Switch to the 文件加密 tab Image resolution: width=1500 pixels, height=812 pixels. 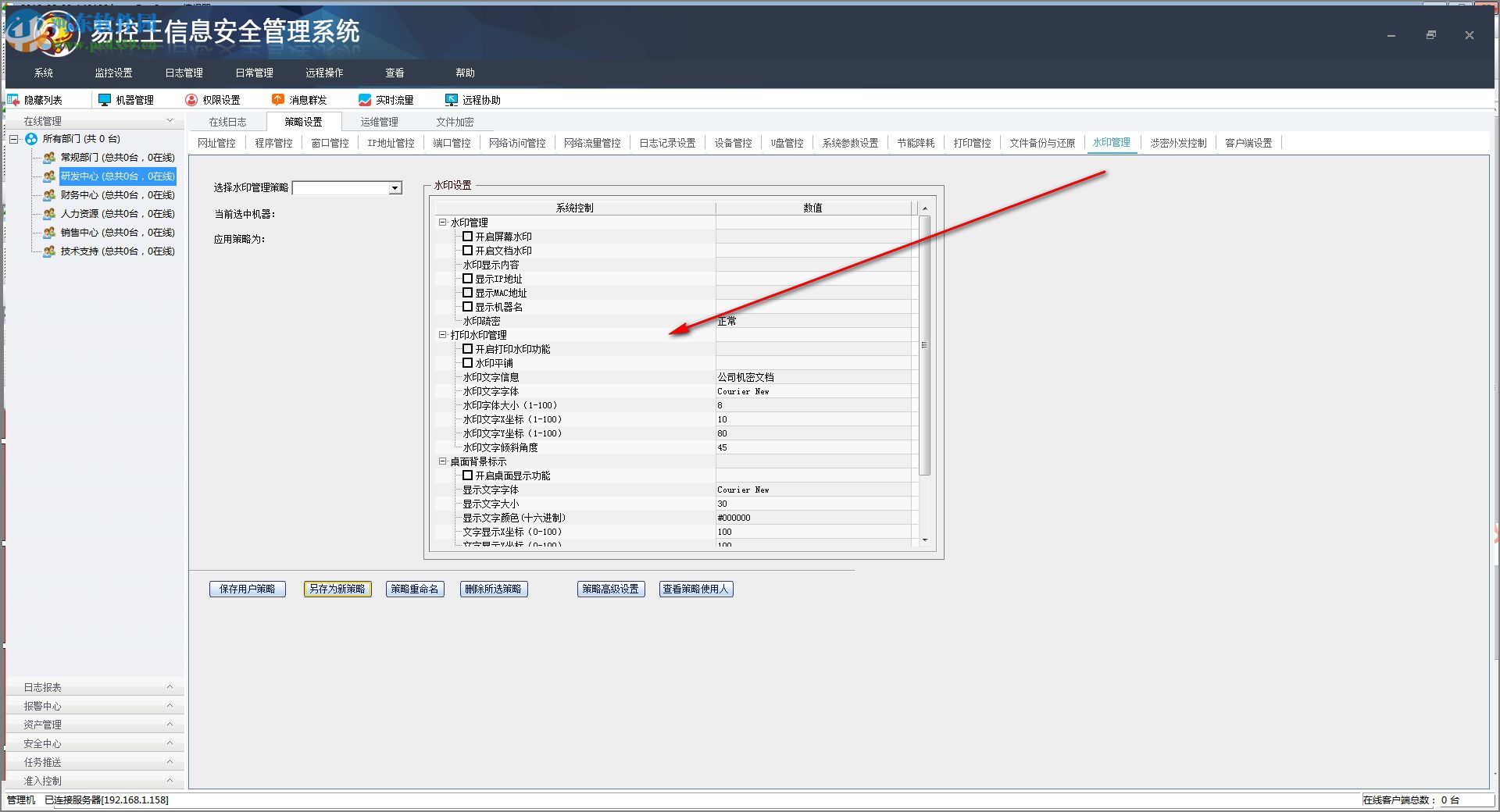(455, 122)
